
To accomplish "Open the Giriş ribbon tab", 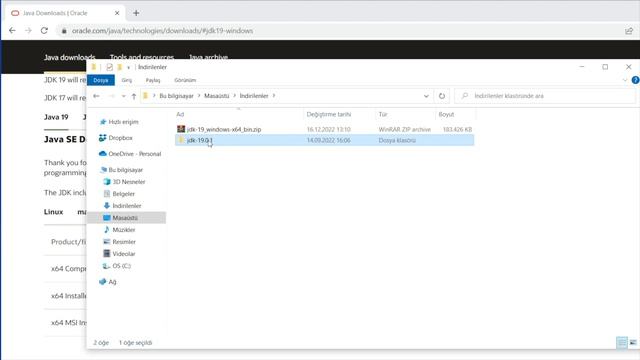I will 127,80.
